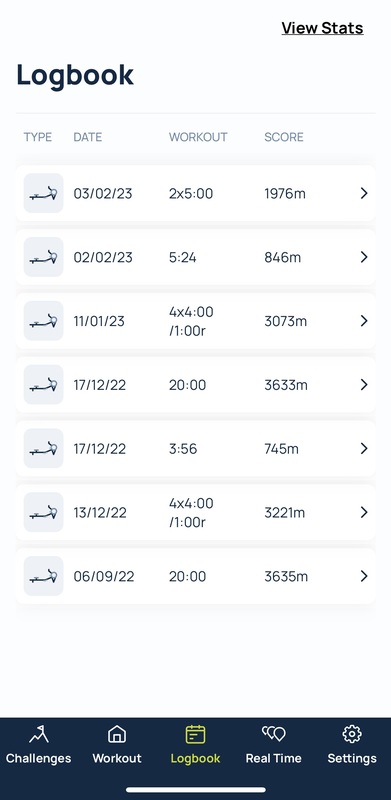391x800 pixels.
Task: Open the Challenges tab icon
Action: (38, 734)
